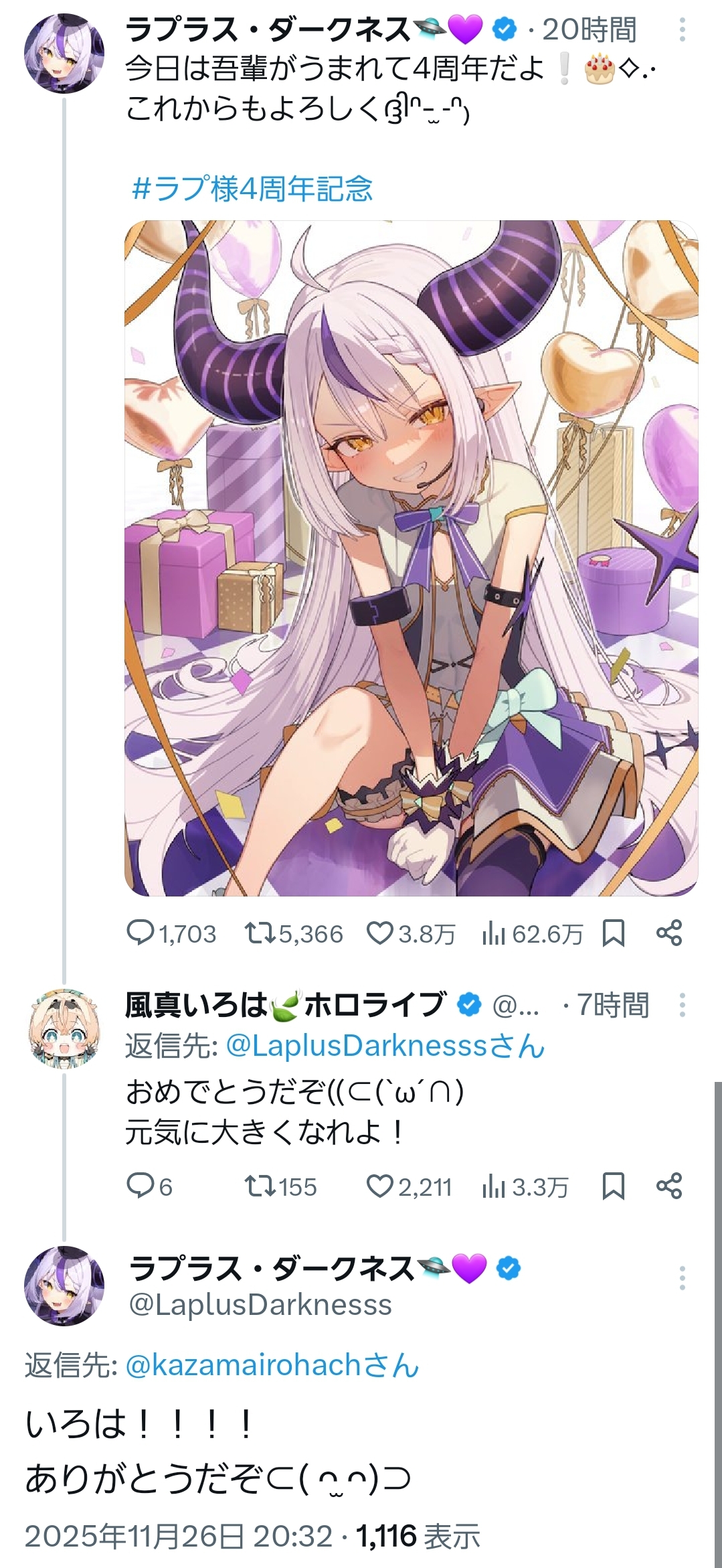Open three-dot menu on Iroha's reply

pyautogui.click(x=682, y=1005)
